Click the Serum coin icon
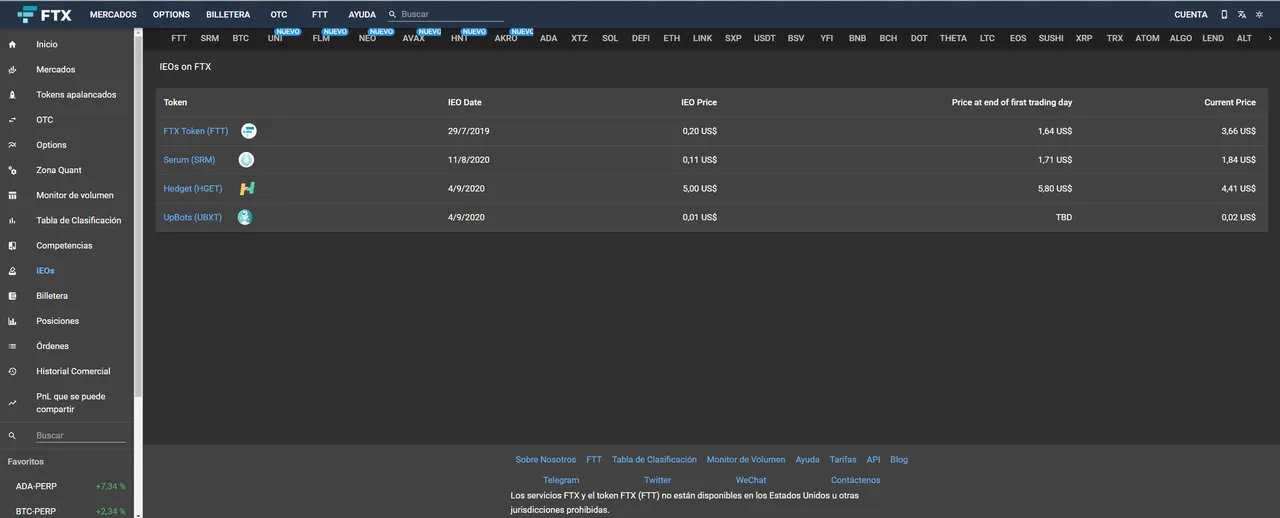The width and height of the screenshot is (1280, 518). [246, 160]
